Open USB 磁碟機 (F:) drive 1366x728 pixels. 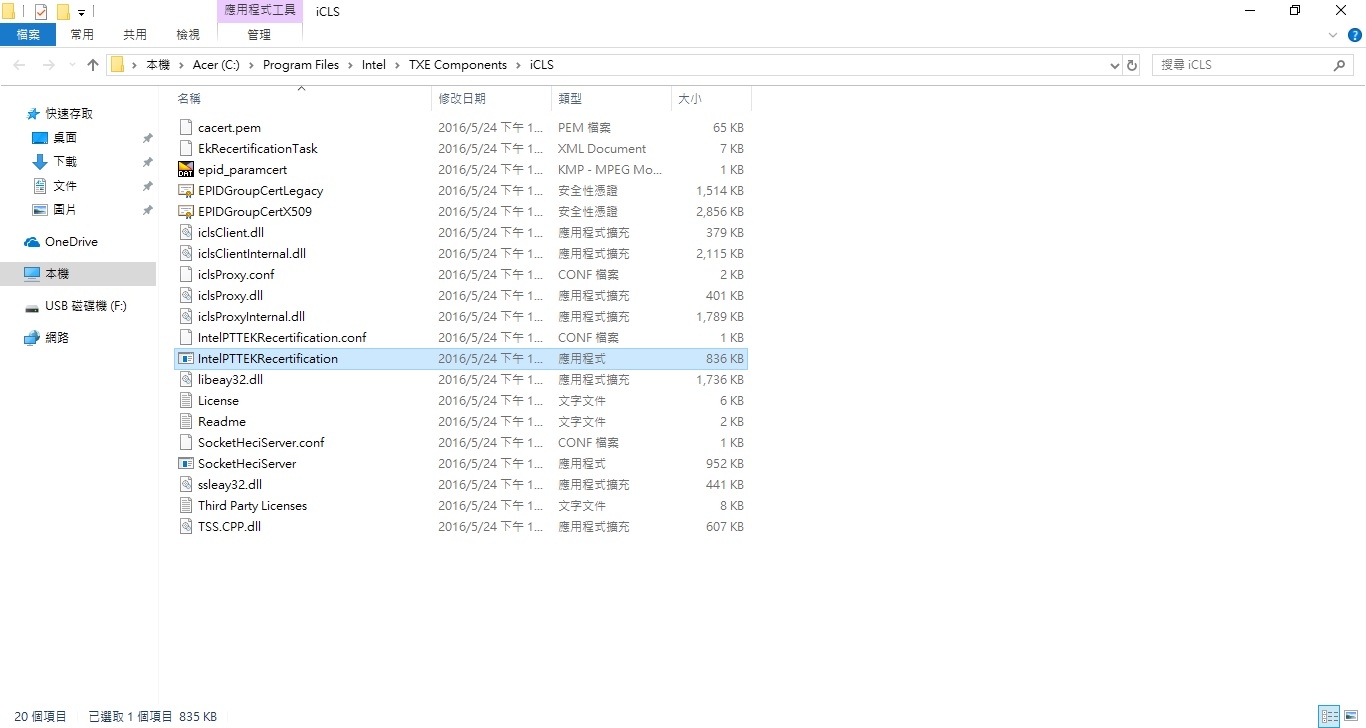point(86,306)
